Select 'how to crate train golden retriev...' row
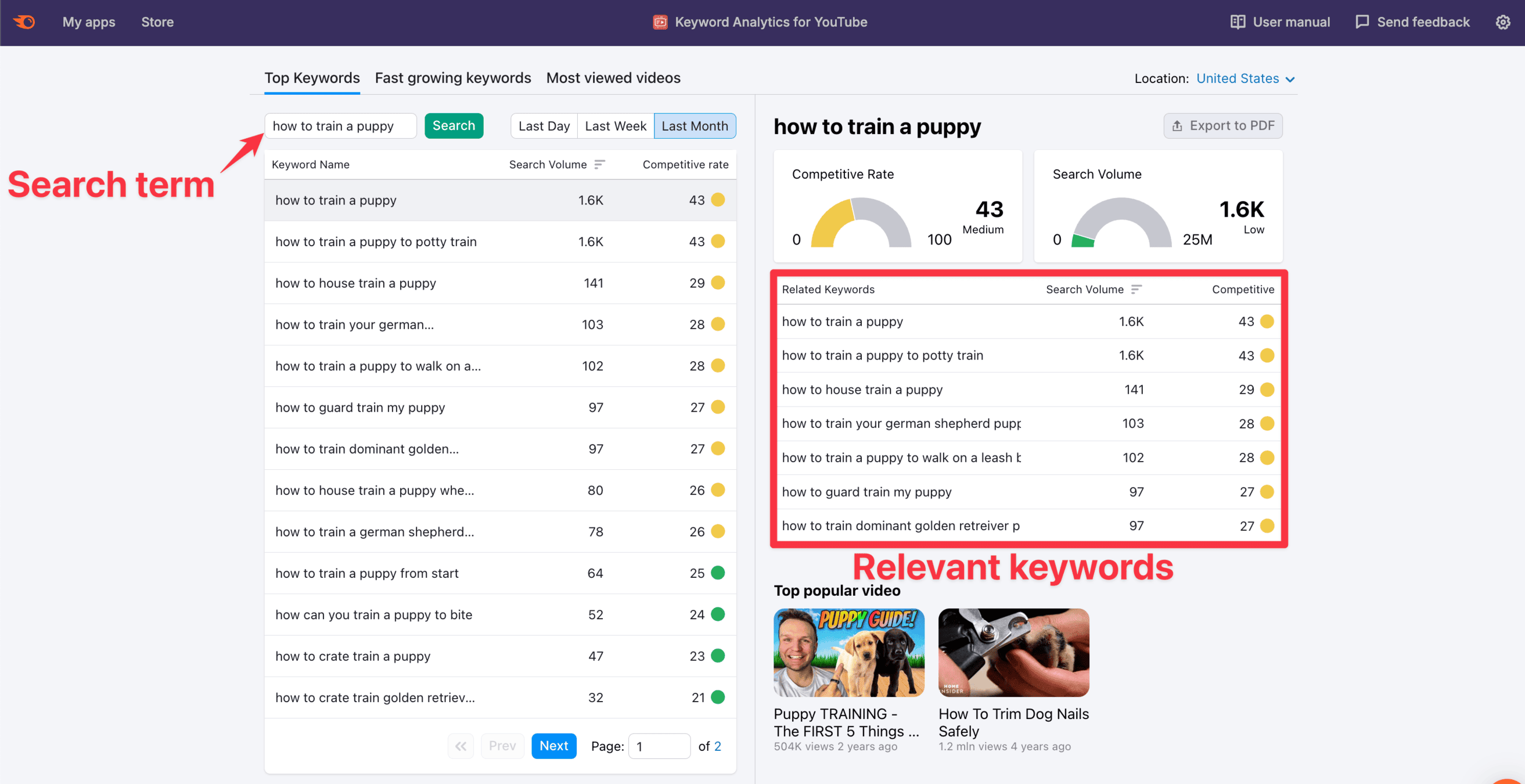Image resolution: width=1525 pixels, height=784 pixels. pos(500,697)
